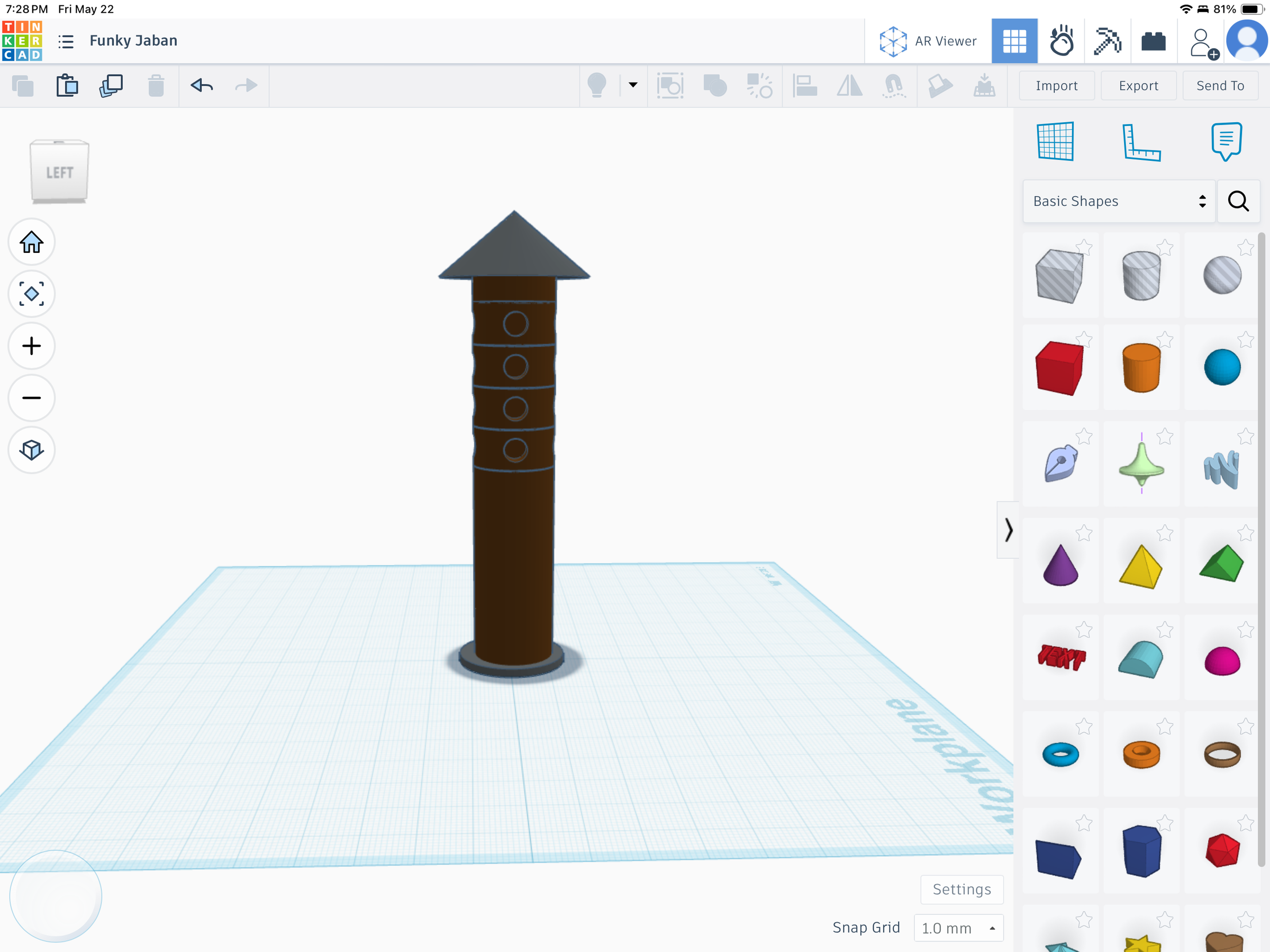Go to Home view
The height and width of the screenshot is (952, 1270).
click(x=32, y=242)
